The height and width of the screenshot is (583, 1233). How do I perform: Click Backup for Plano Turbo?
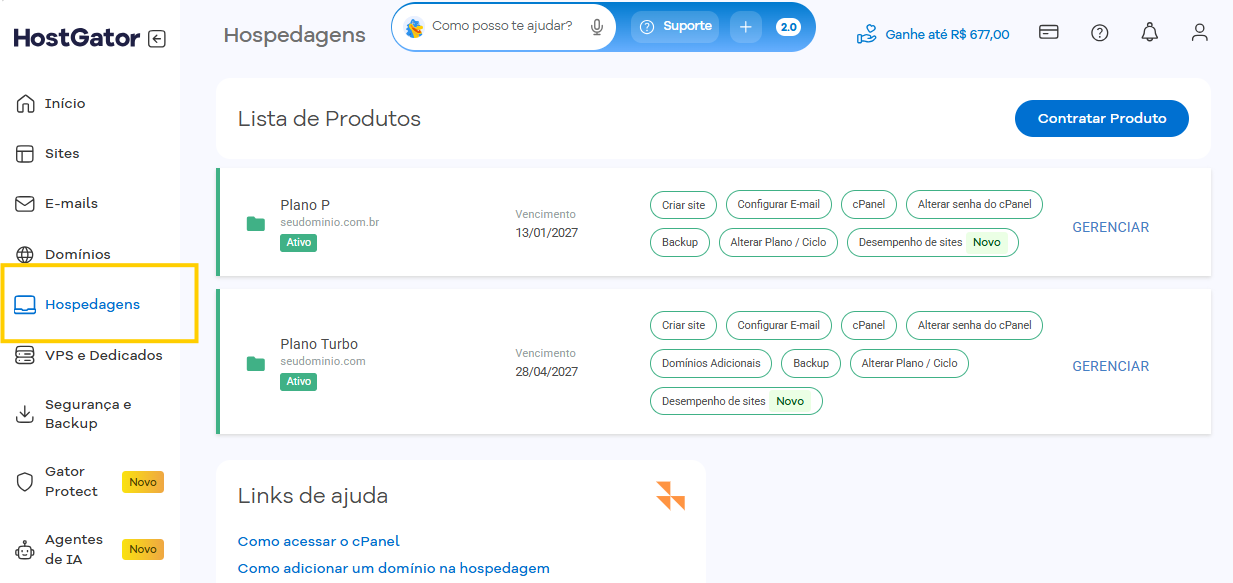pos(811,363)
